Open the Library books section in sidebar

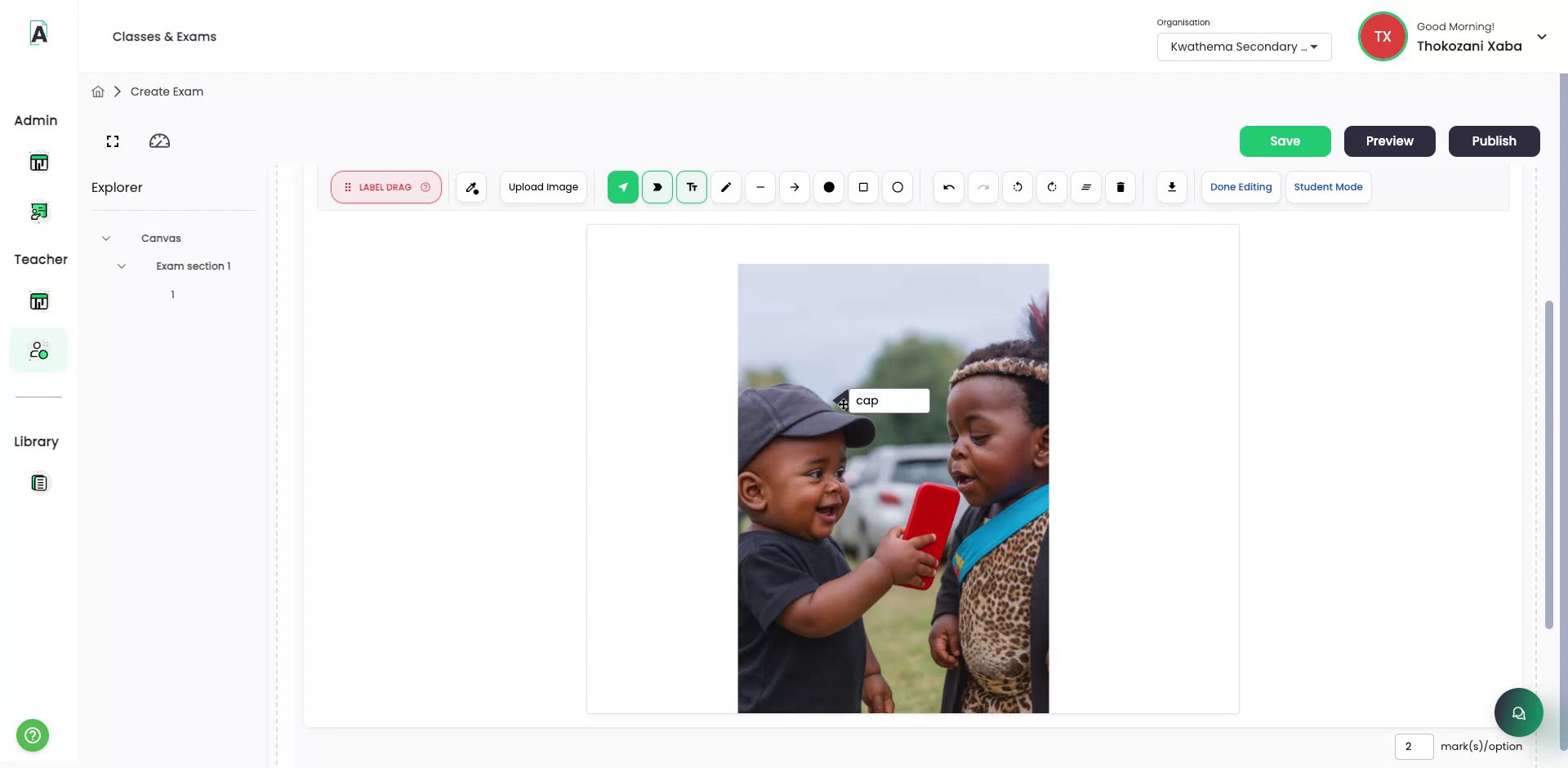[x=38, y=483]
